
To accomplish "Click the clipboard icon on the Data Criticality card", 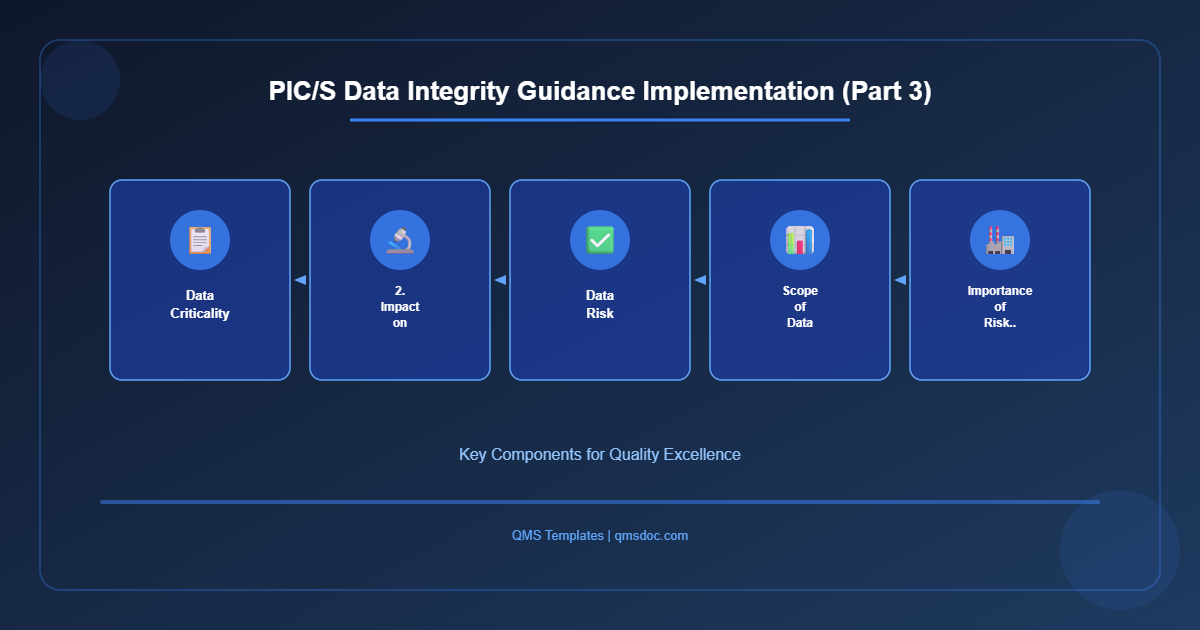I will coord(199,239).
